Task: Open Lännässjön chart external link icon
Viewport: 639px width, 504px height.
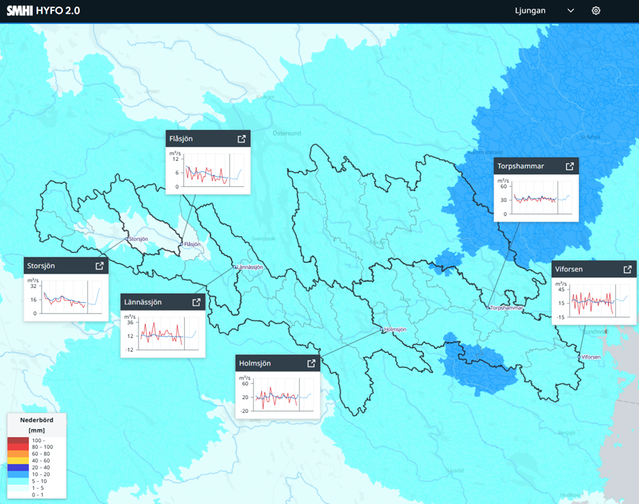Action: coord(196,302)
